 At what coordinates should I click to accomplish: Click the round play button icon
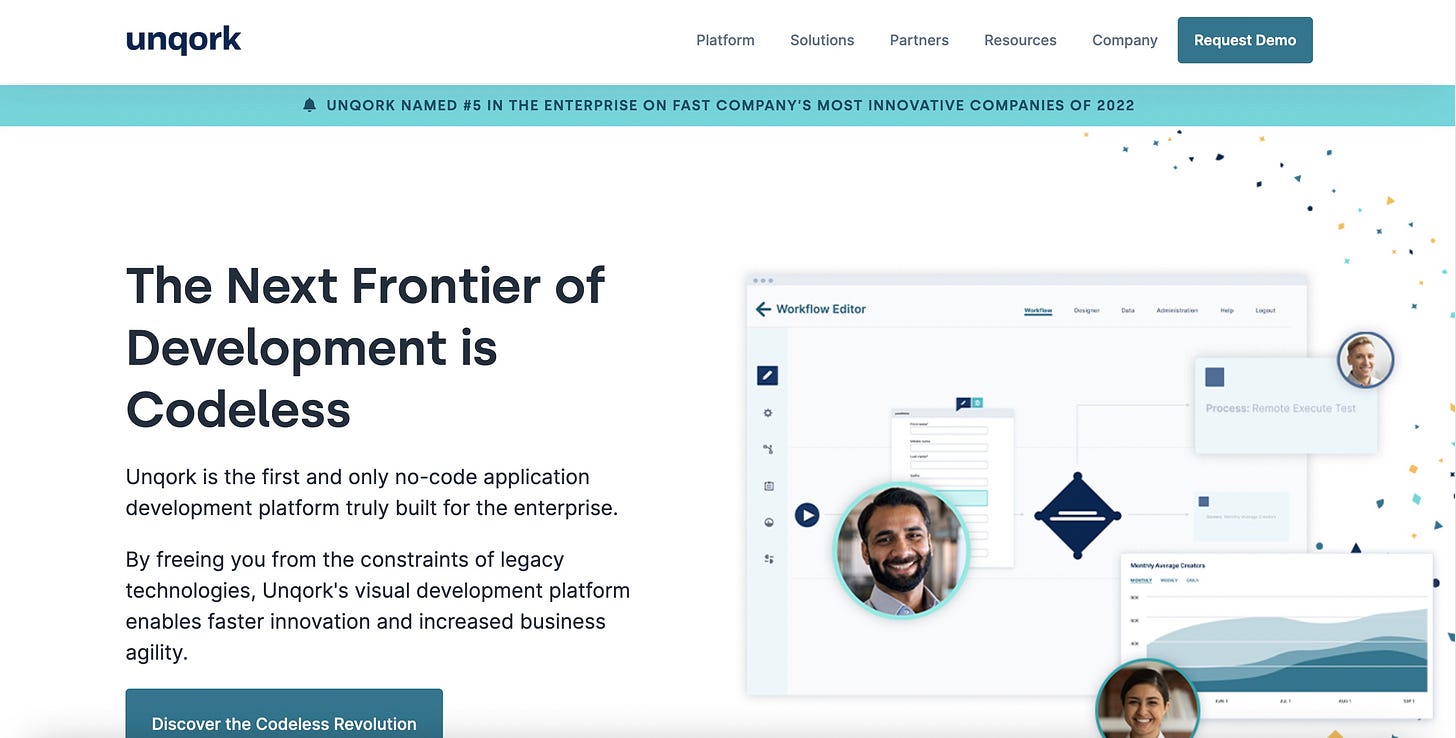(807, 515)
